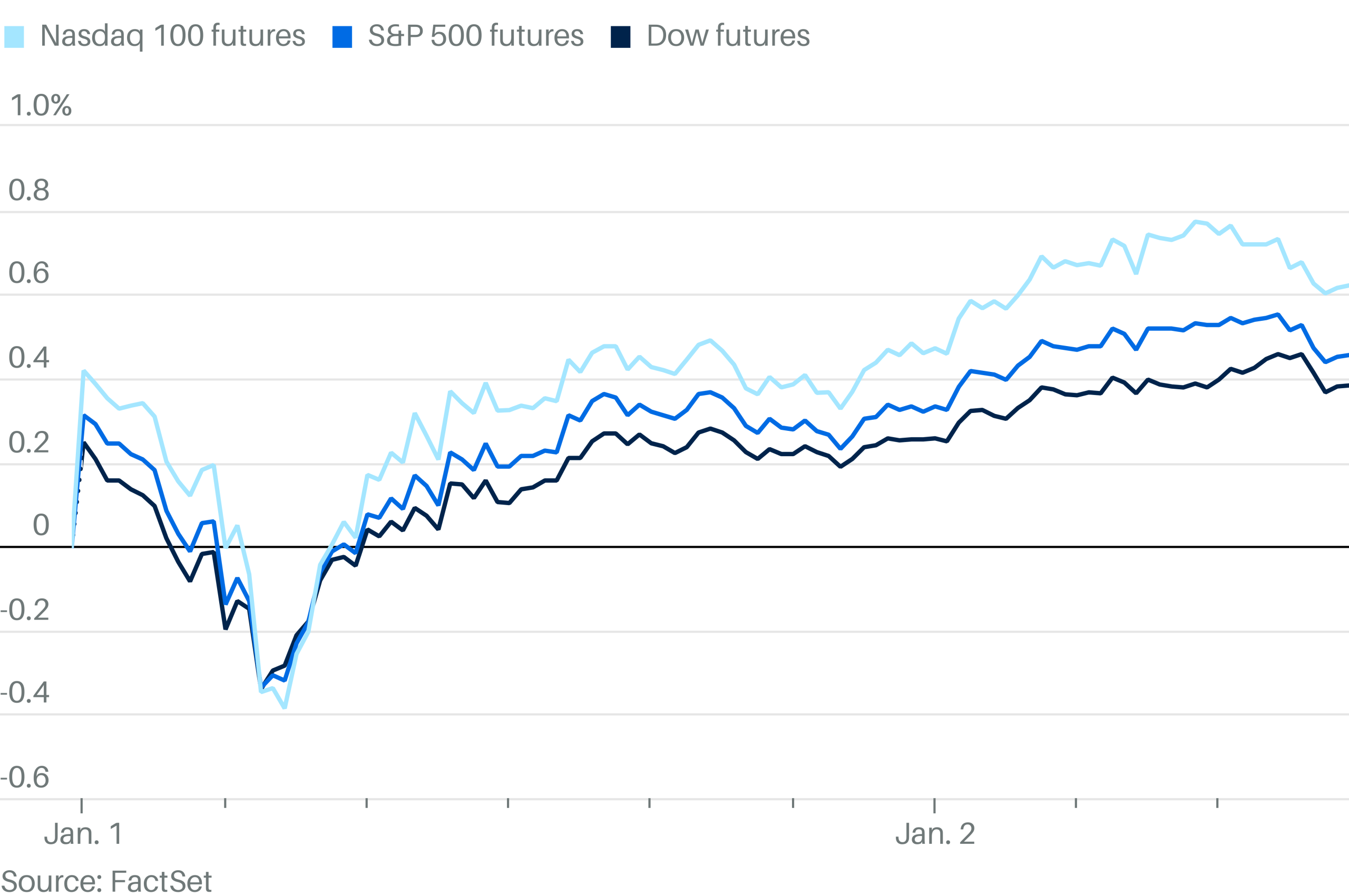
Task: Click the light blue Nasdaq 100 legend swatch
Action: pyautogui.click(x=14, y=36)
